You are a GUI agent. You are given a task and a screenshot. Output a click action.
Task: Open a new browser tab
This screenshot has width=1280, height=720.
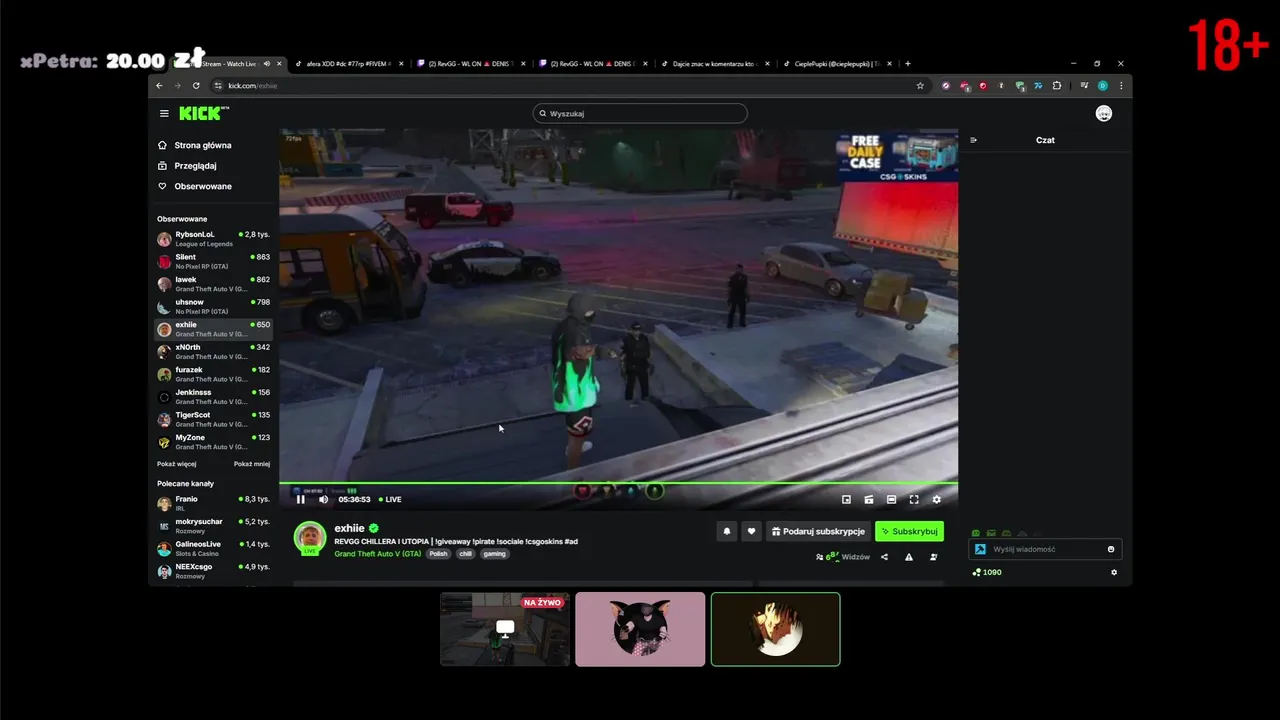(x=908, y=63)
